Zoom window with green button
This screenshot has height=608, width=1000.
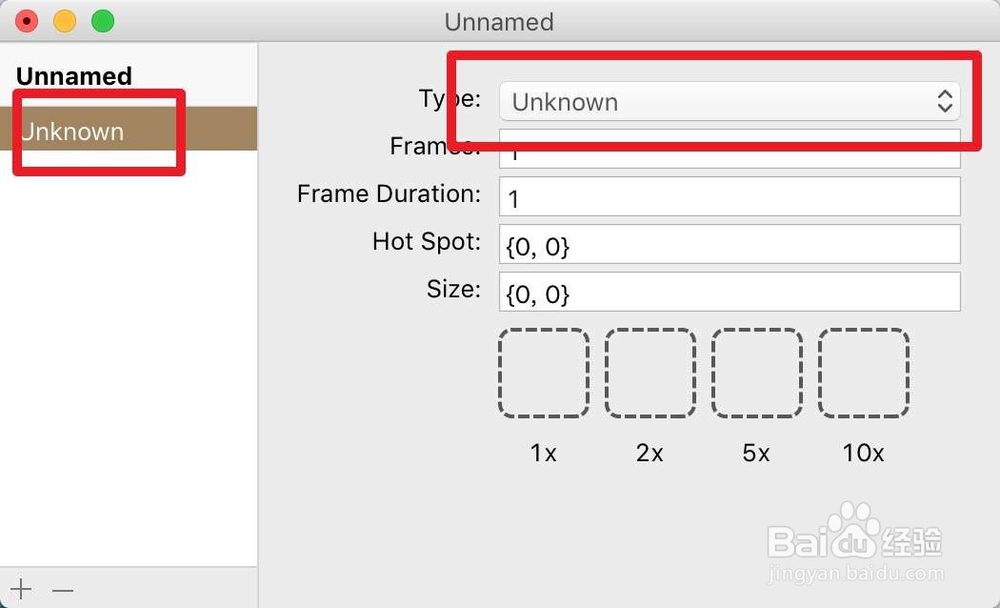point(103,21)
